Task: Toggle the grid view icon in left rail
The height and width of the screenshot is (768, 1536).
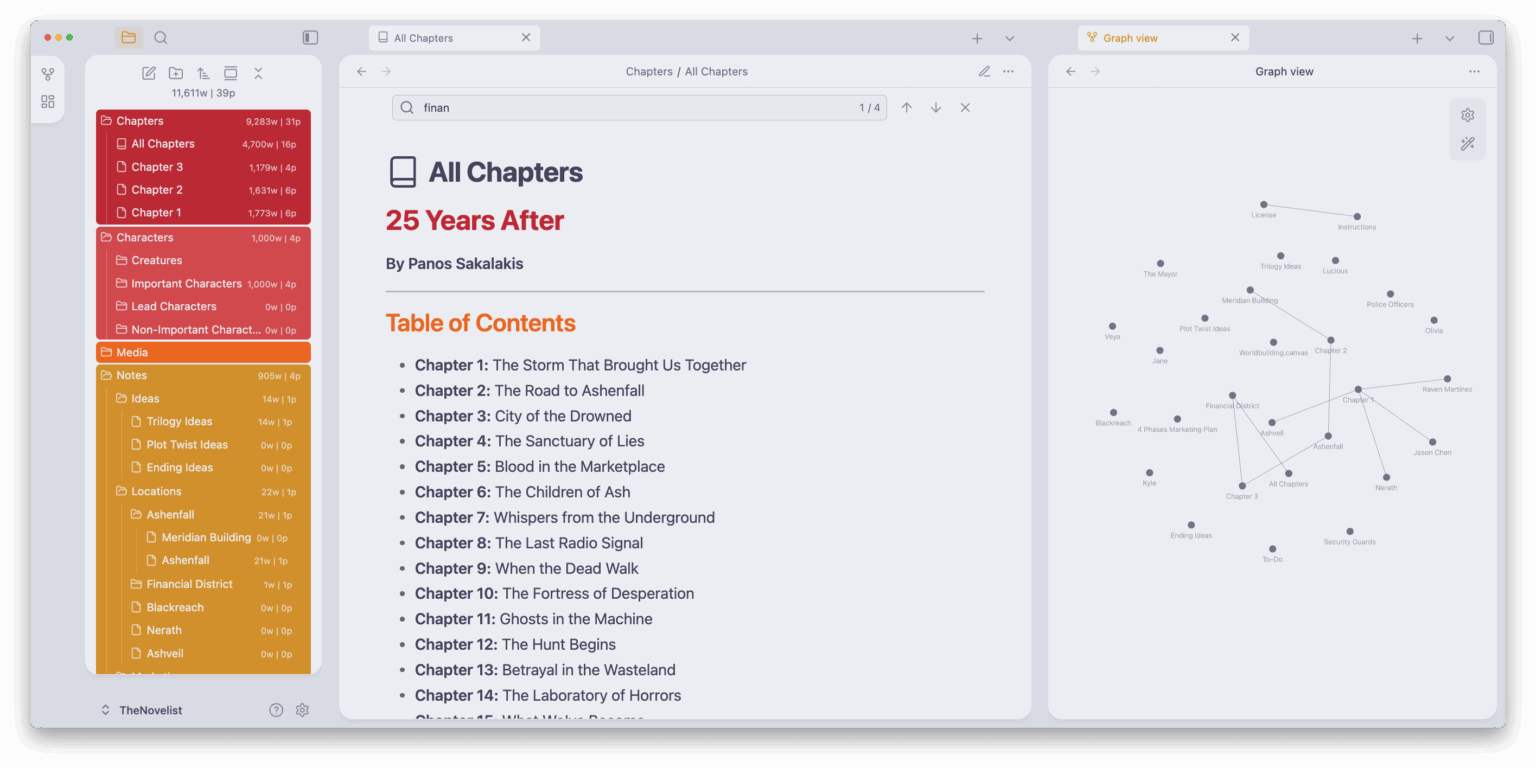Action: (47, 101)
